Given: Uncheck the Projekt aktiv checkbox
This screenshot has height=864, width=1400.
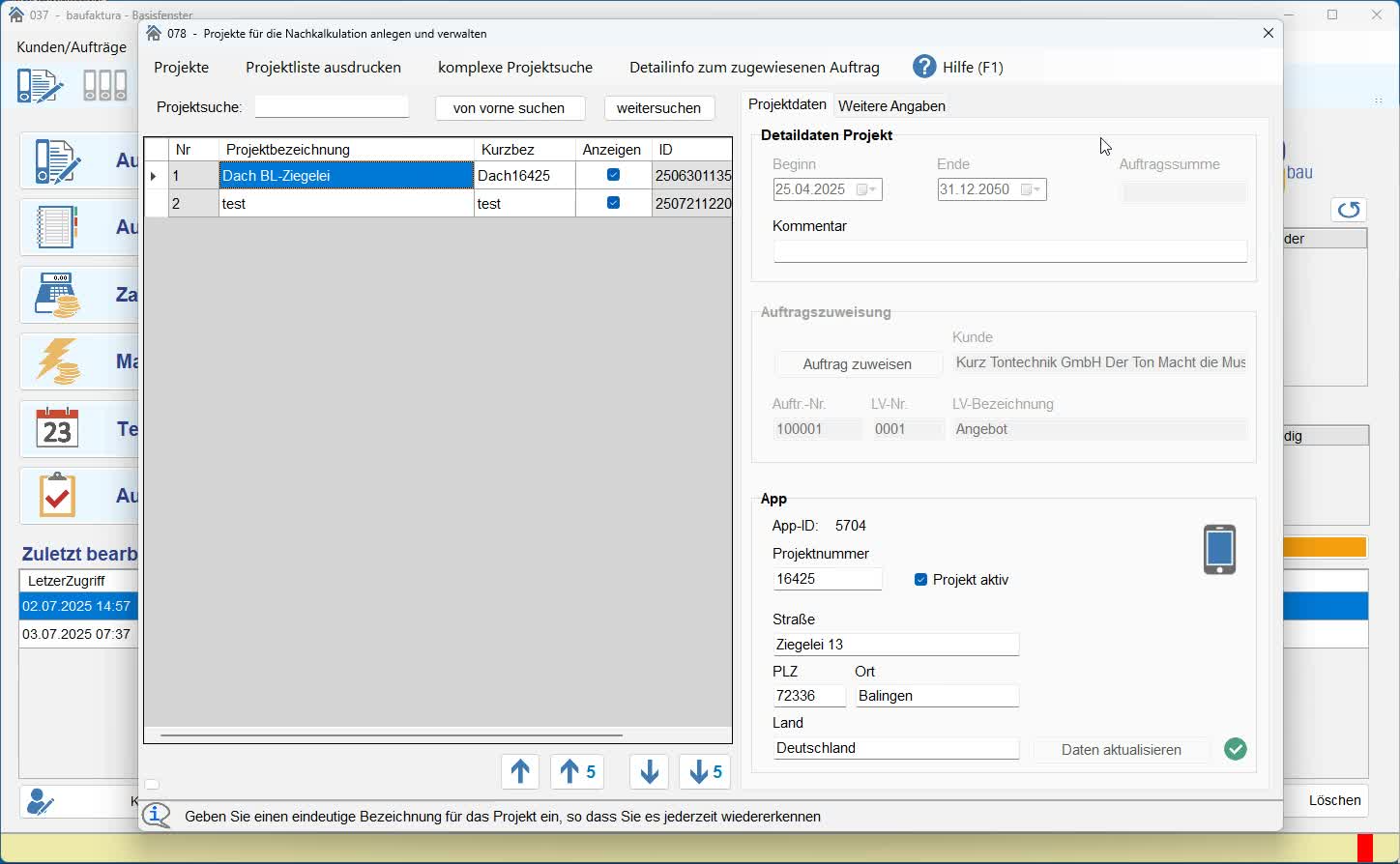Looking at the screenshot, I should 920,580.
